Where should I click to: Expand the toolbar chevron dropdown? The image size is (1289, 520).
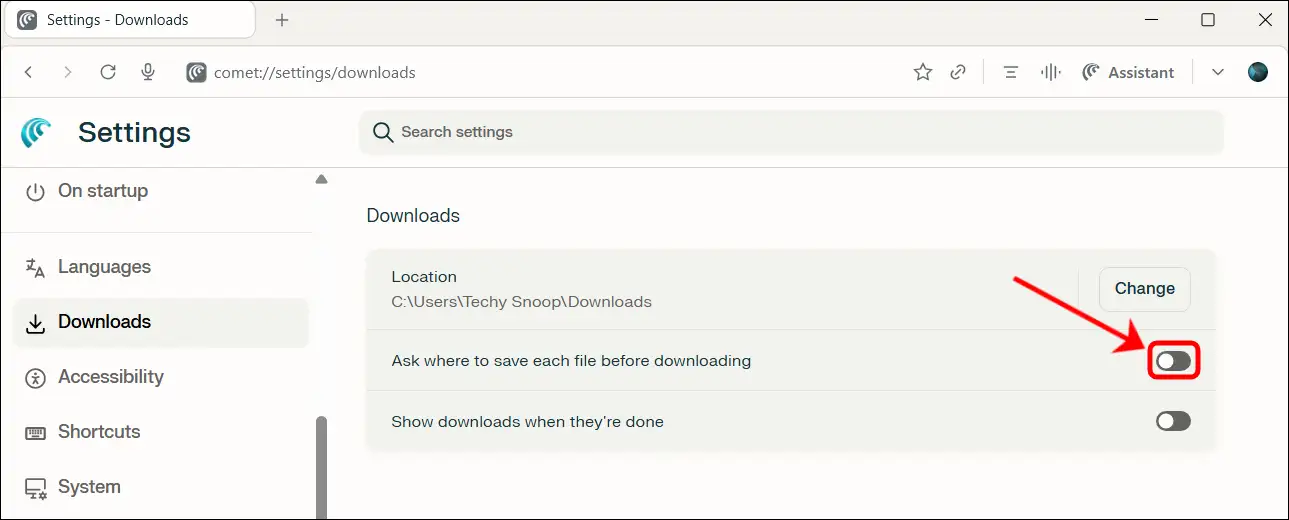click(x=1217, y=72)
